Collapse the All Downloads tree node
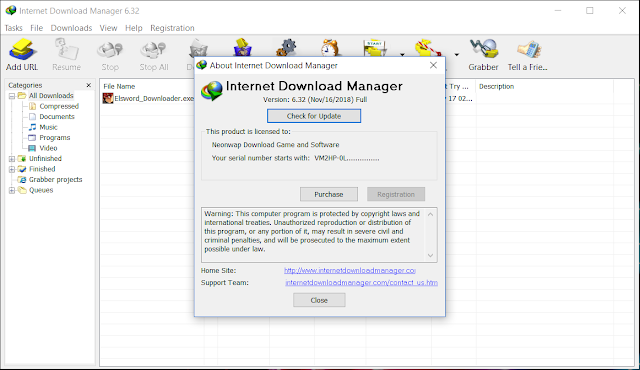This screenshot has width=640, height=370. [12, 96]
